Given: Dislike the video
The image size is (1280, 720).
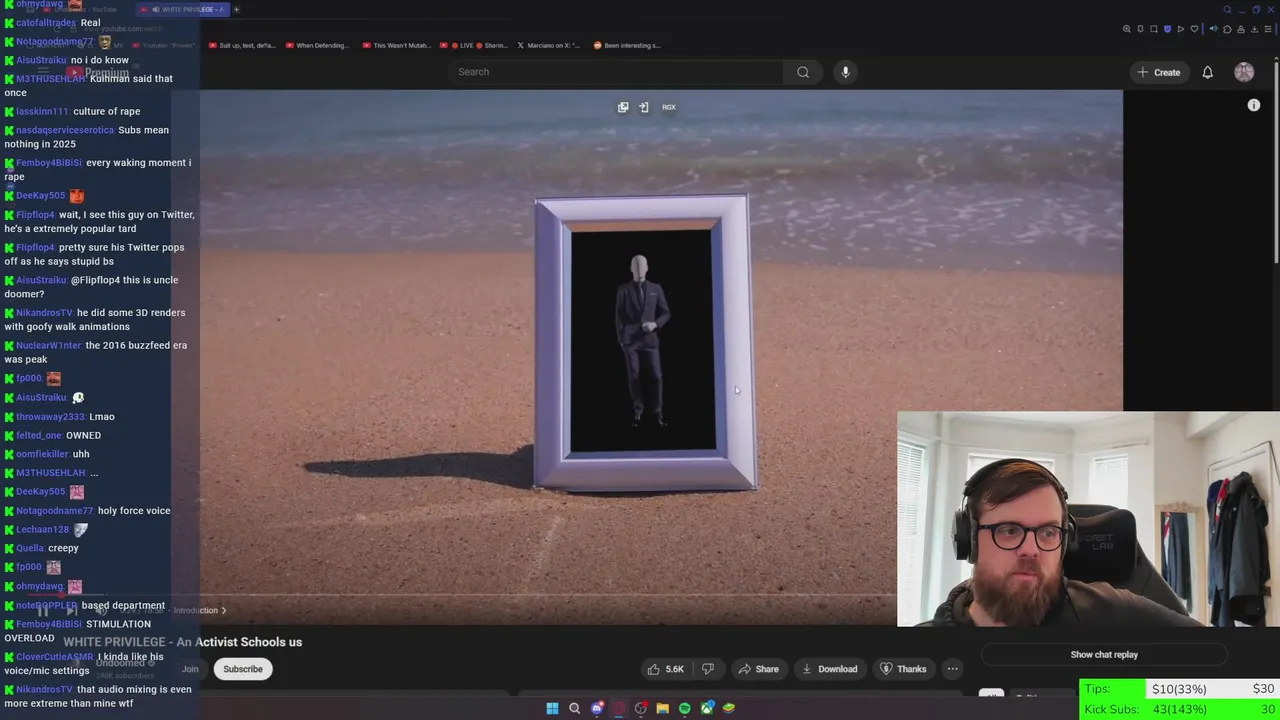Looking at the screenshot, I should point(708,669).
